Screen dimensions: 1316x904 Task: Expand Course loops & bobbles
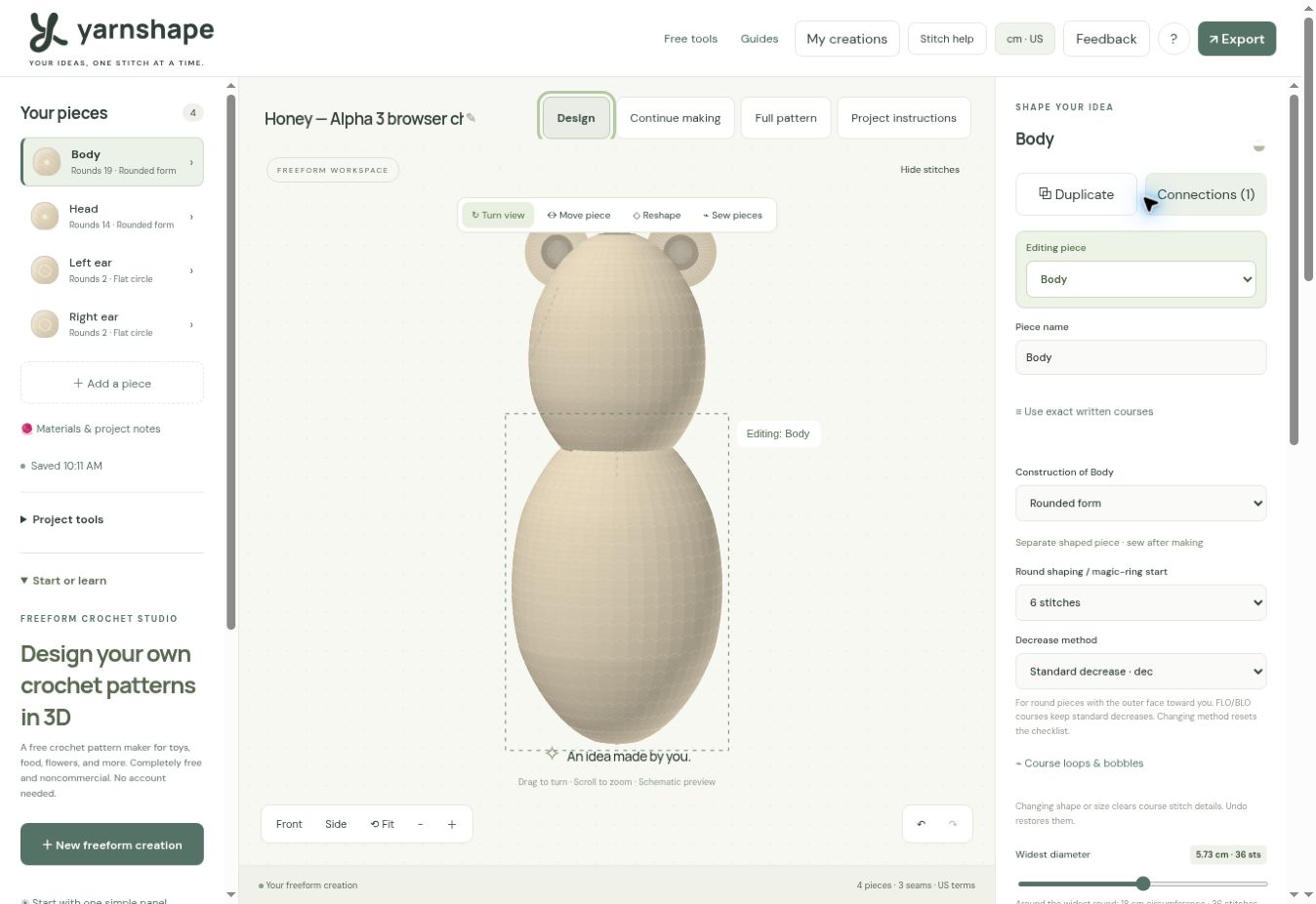tap(1080, 763)
